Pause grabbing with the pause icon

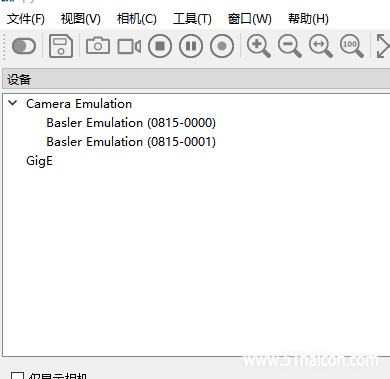point(191,46)
